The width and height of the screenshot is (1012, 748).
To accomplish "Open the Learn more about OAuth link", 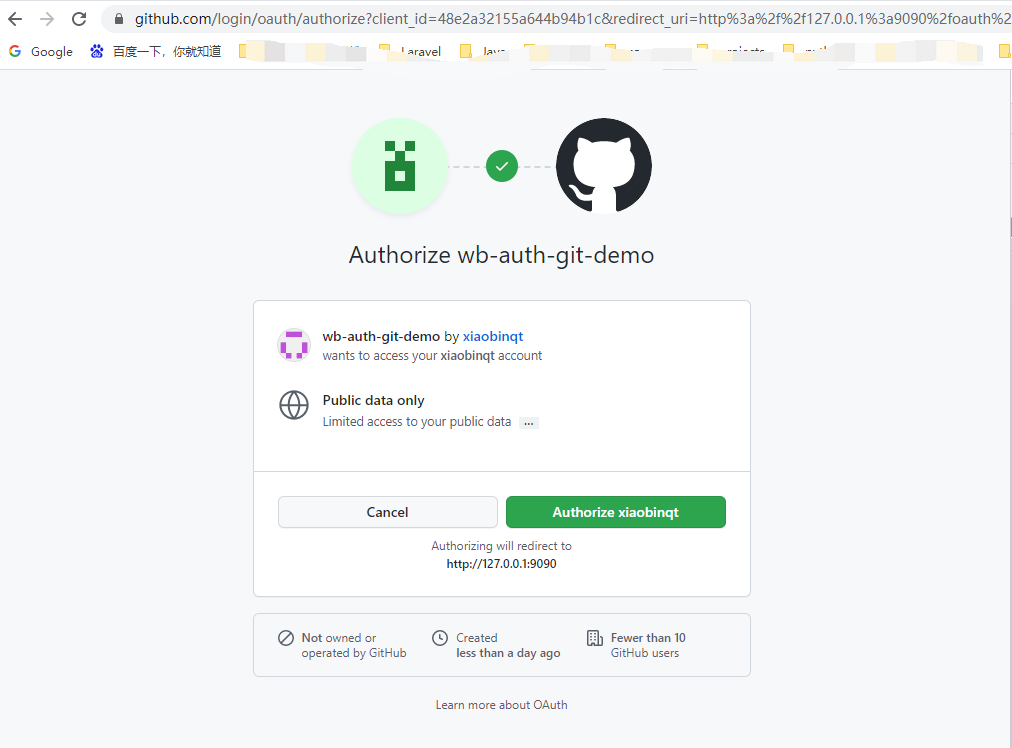I will click(501, 705).
